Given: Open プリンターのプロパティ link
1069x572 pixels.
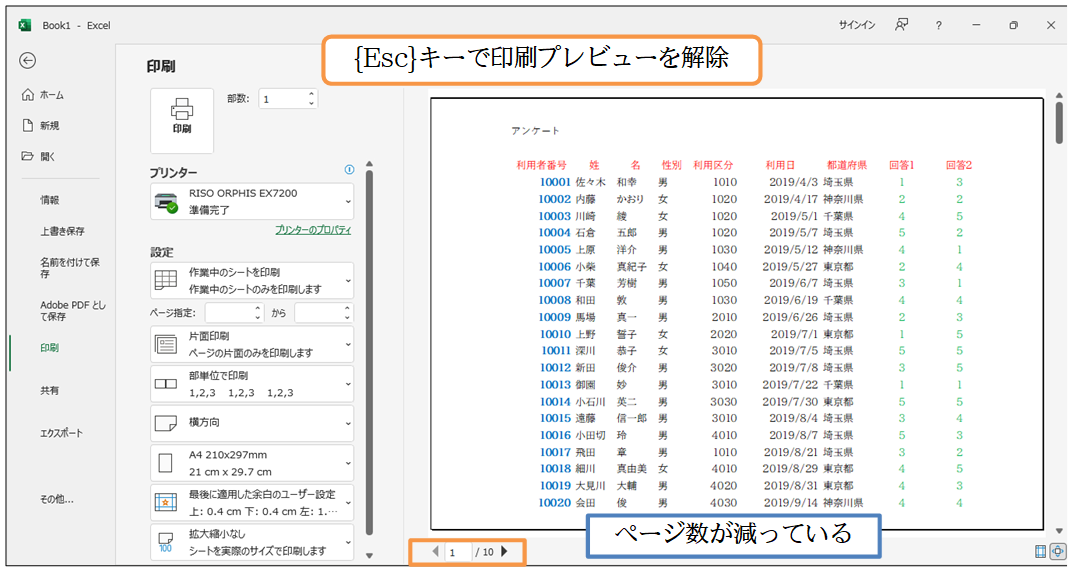Looking at the screenshot, I should (x=313, y=230).
